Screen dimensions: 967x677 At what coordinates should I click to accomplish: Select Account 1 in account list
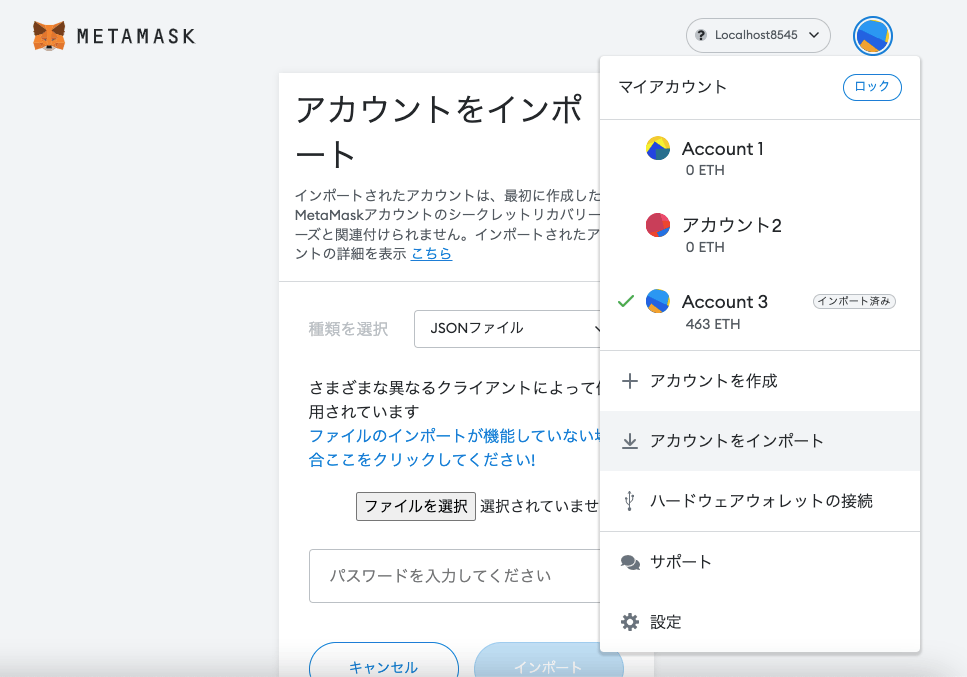pyautogui.click(x=760, y=158)
